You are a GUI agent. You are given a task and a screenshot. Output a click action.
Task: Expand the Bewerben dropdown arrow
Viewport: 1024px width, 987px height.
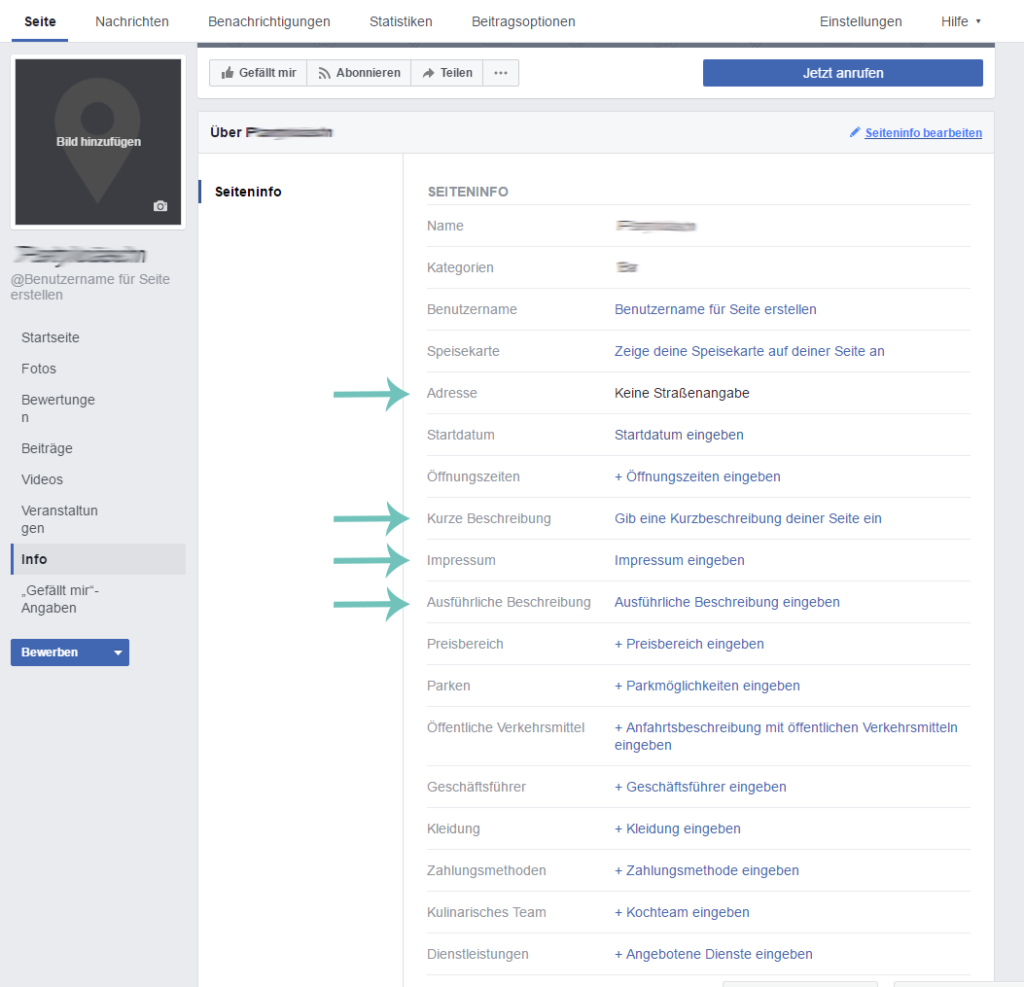click(118, 653)
